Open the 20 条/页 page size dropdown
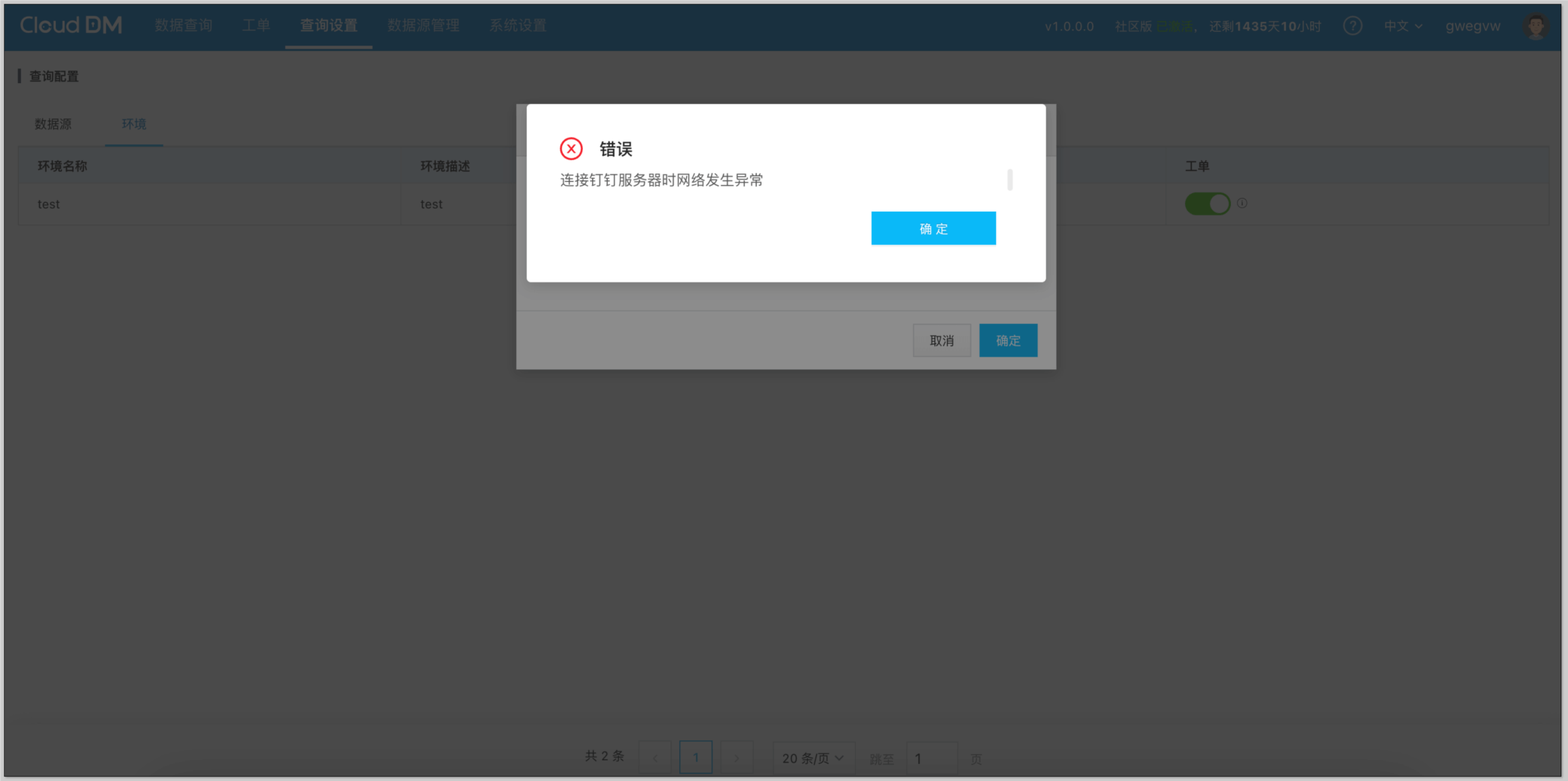 click(813, 758)
